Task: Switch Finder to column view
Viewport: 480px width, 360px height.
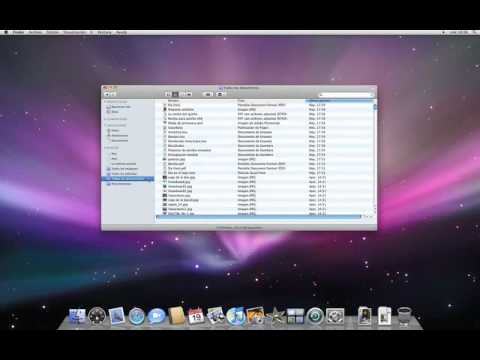Action: (x=182, y=95)
